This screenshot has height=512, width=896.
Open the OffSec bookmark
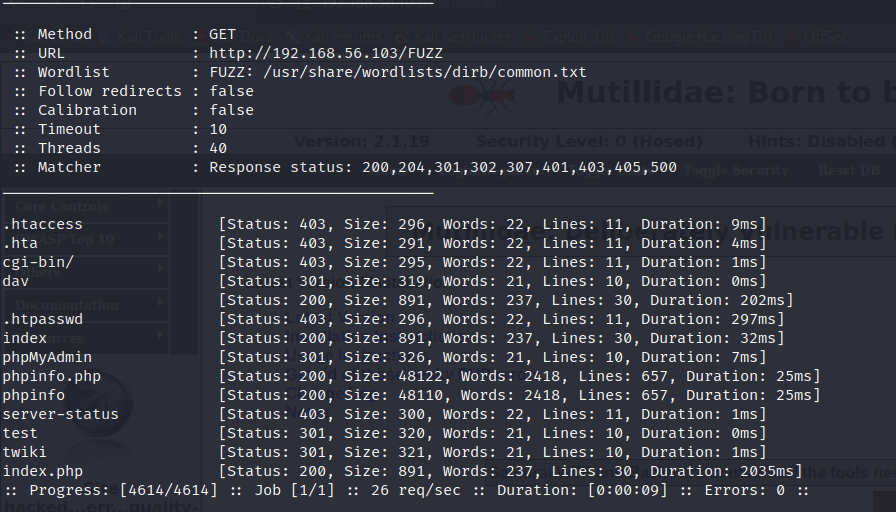(818, 37)
